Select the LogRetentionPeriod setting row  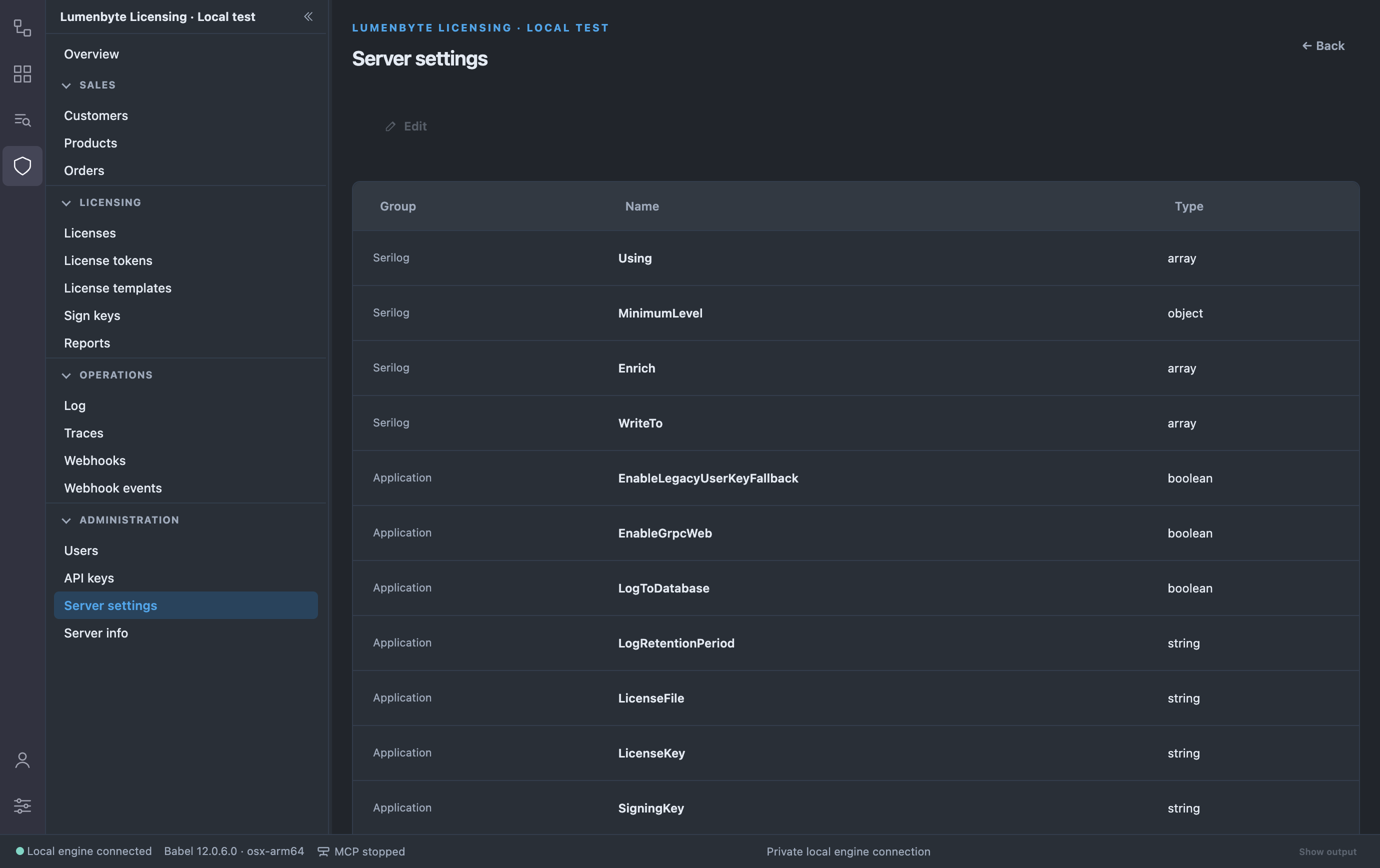(855, 643)
